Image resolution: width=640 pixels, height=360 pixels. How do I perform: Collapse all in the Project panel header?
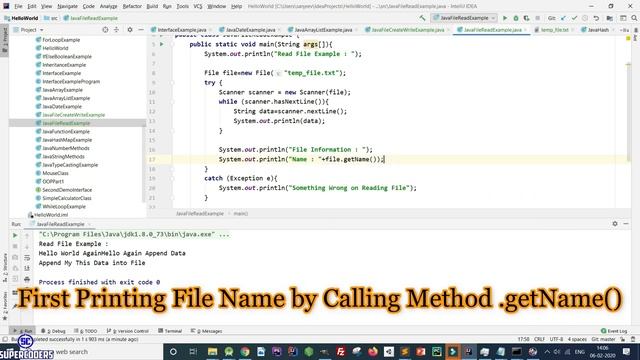tap(116, 30)
